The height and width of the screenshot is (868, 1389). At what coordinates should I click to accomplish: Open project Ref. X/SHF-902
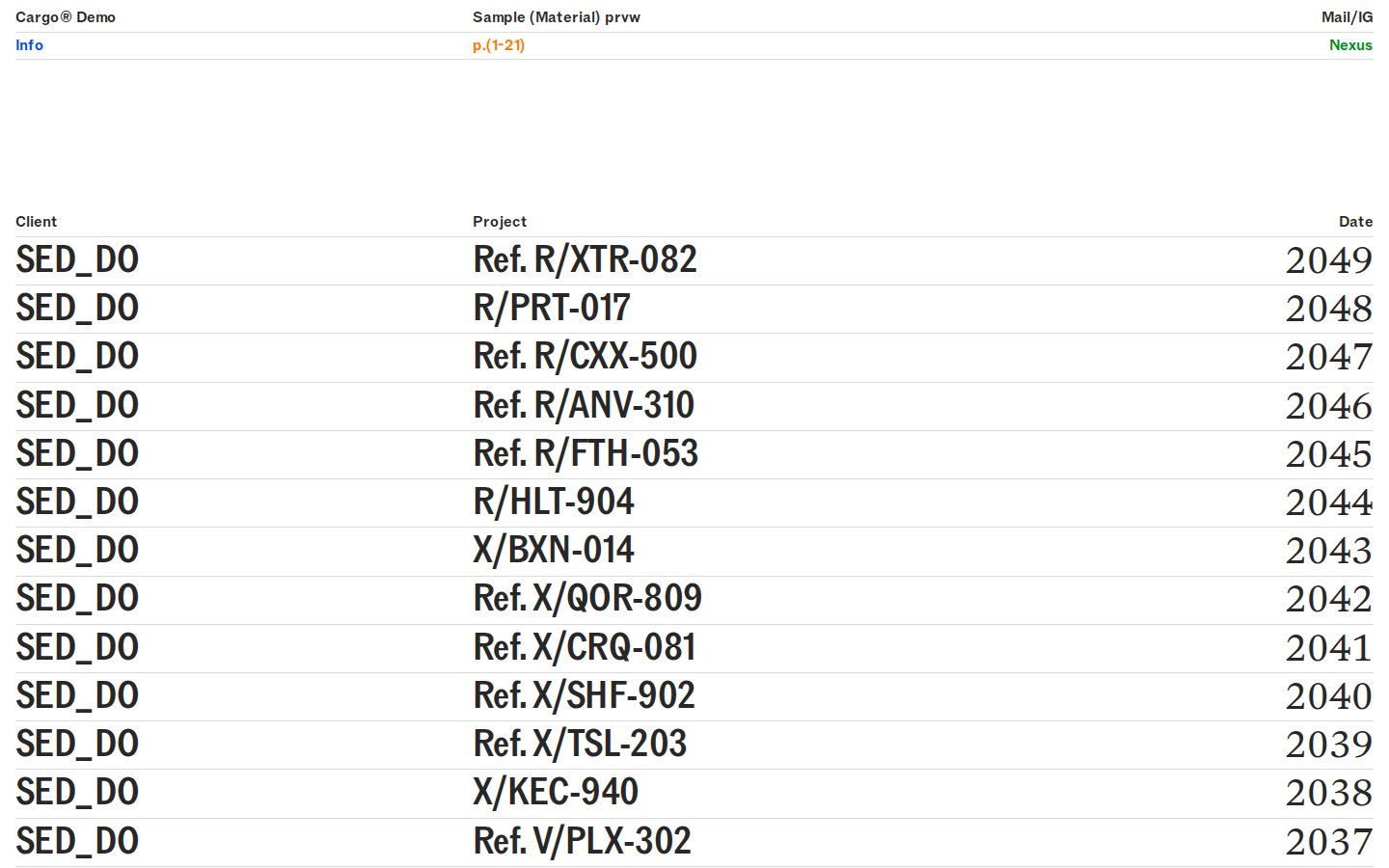(584, 696)
